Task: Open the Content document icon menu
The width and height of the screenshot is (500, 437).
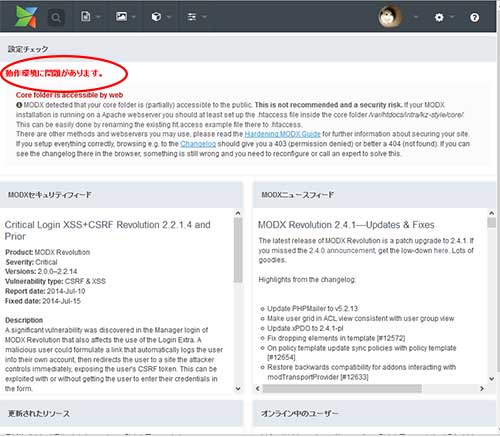Action: pyautogui.click(x=86, y=16)
